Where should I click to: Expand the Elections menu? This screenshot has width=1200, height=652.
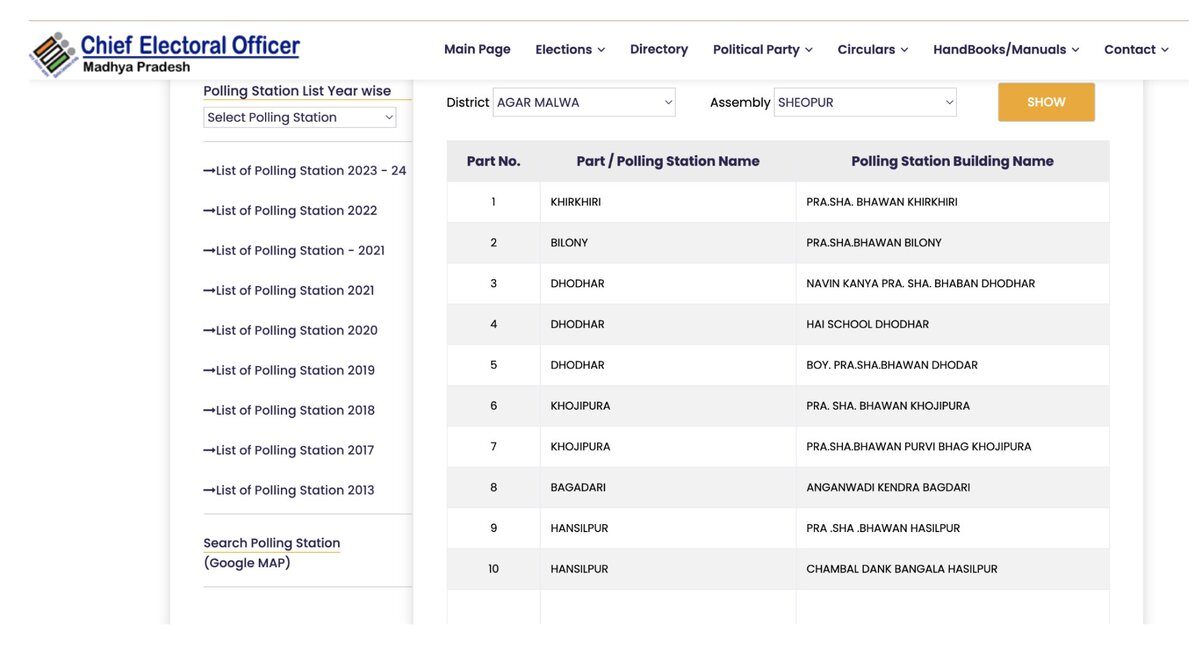click(x=570, y=49)
